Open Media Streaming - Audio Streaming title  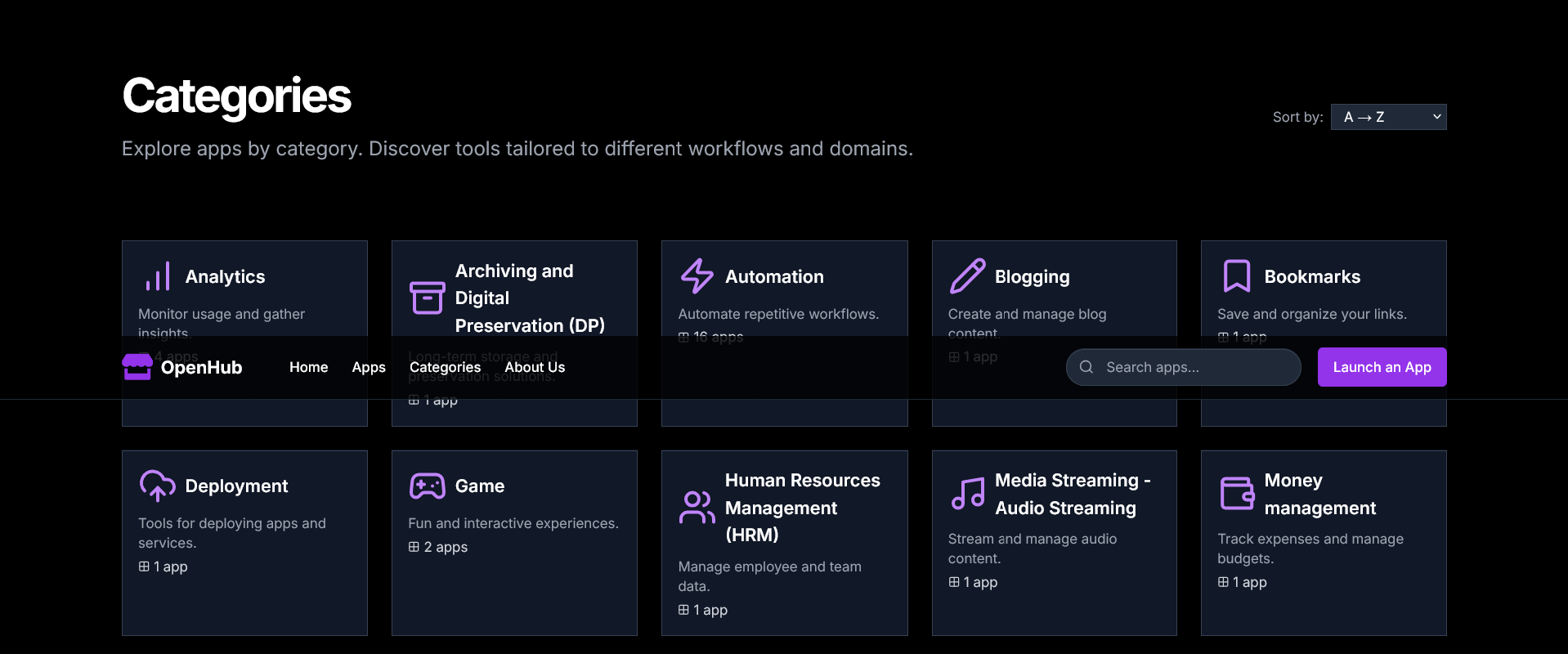coord(1073,494)
